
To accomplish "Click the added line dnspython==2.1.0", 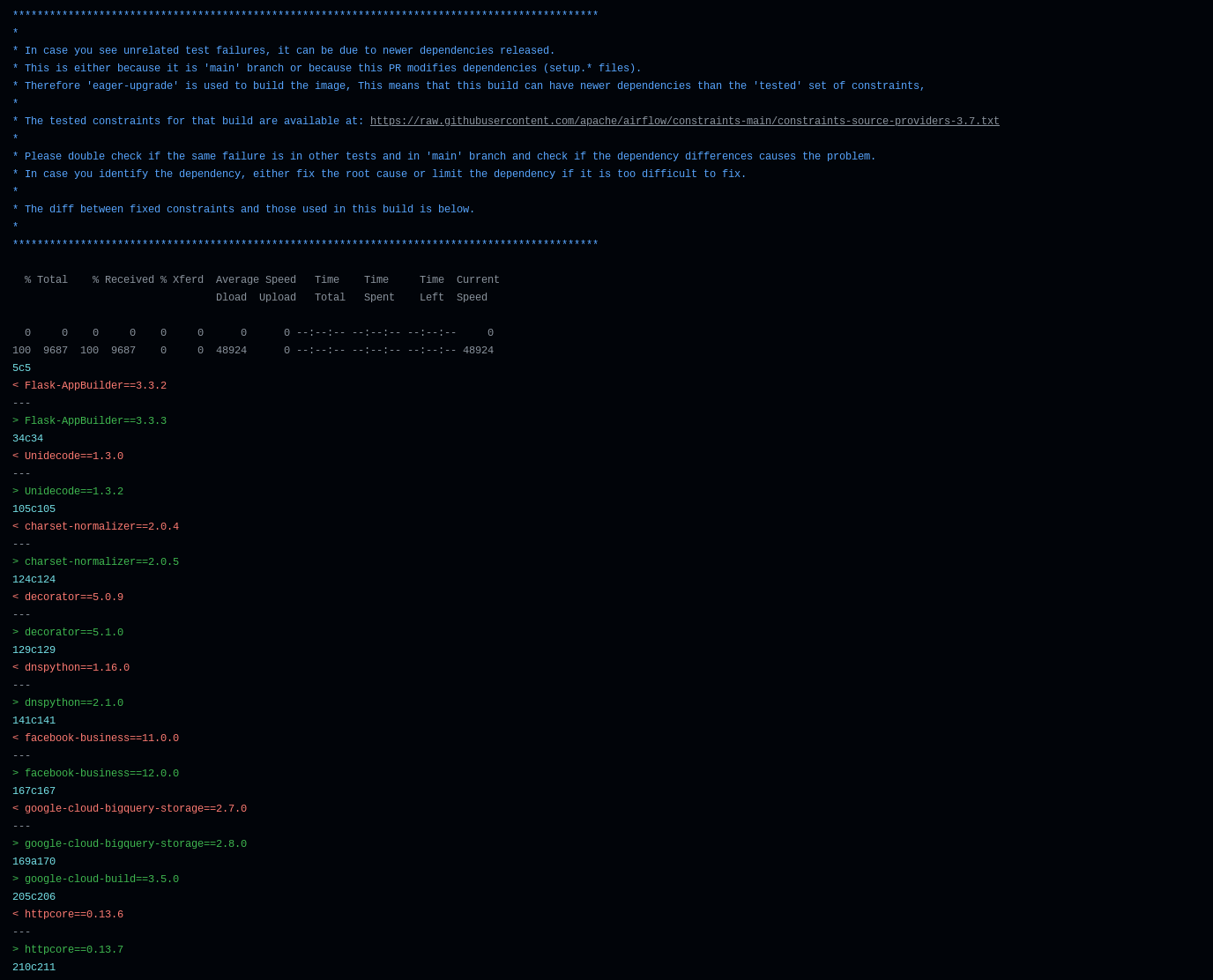I will point(68,703).
